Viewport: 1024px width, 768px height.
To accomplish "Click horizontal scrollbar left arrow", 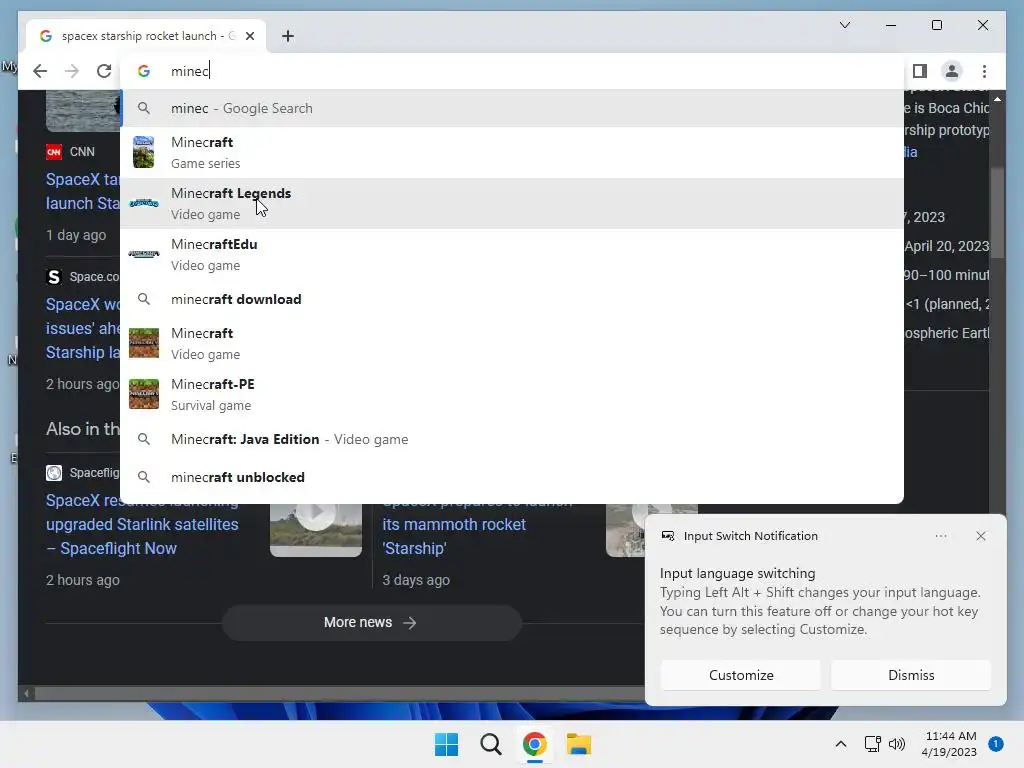I will (x=26, y=694).
